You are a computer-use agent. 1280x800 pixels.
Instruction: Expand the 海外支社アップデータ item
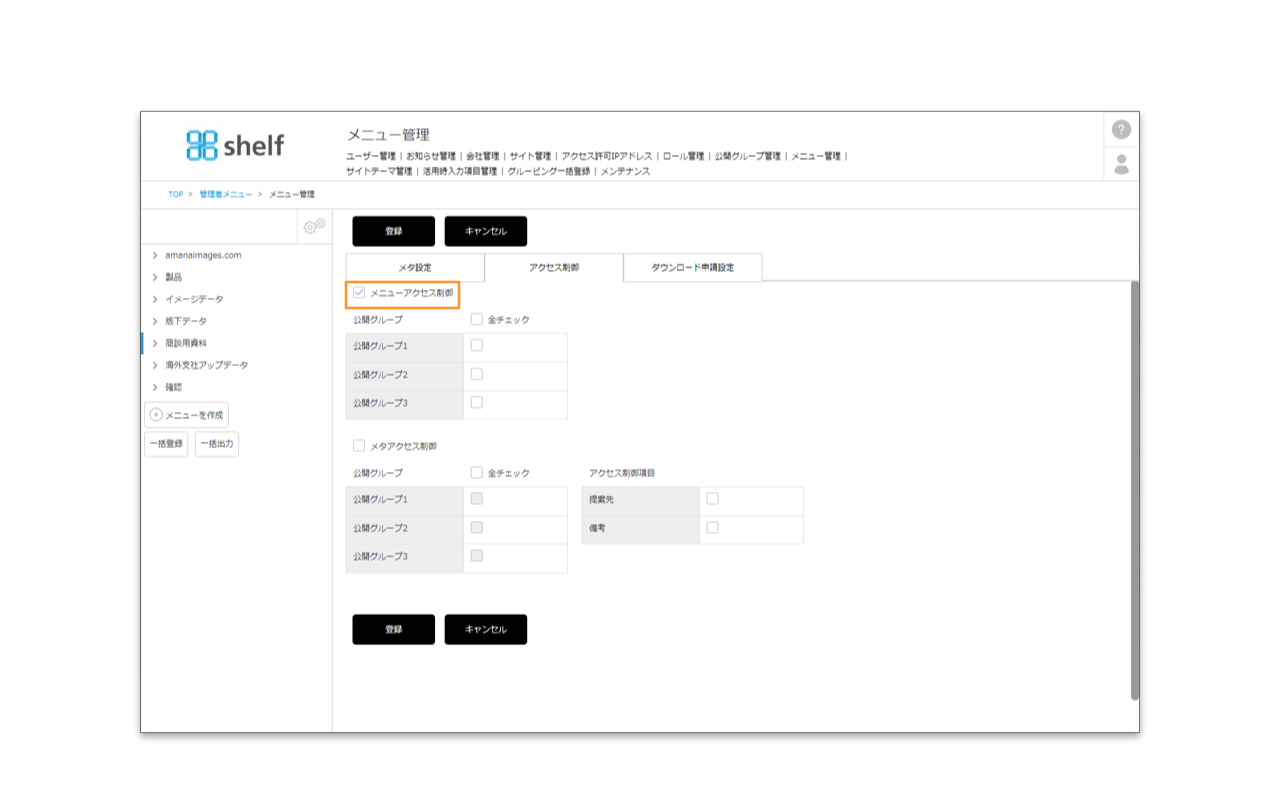pyautogui.click(x=155, y=366)
